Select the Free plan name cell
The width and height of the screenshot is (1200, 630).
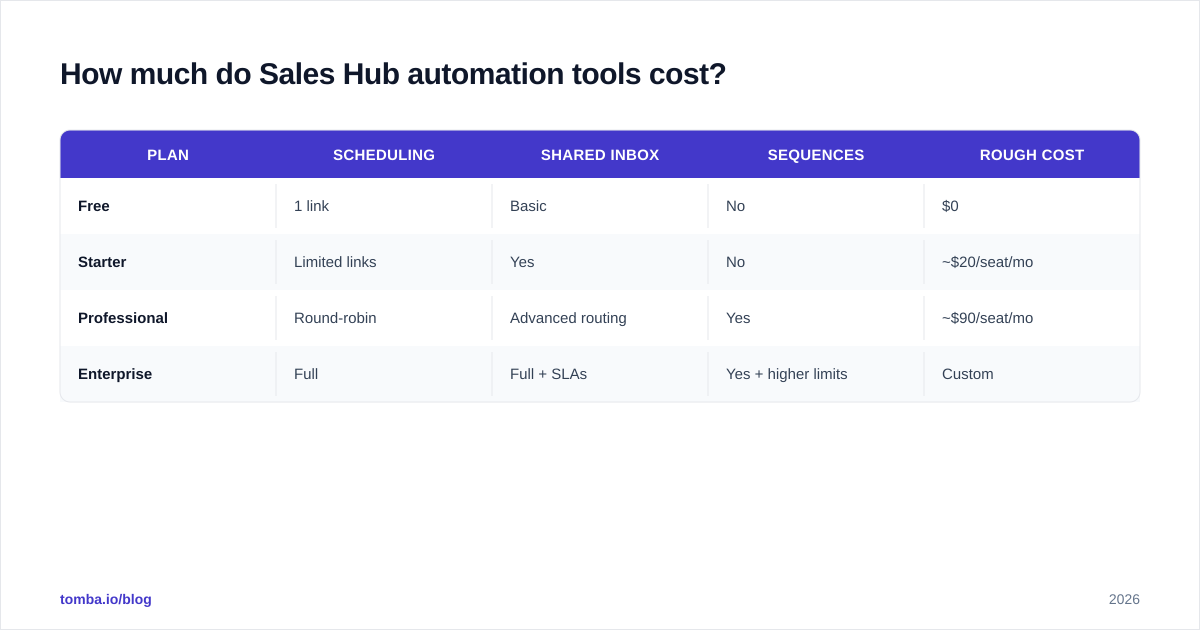(168, 206)
